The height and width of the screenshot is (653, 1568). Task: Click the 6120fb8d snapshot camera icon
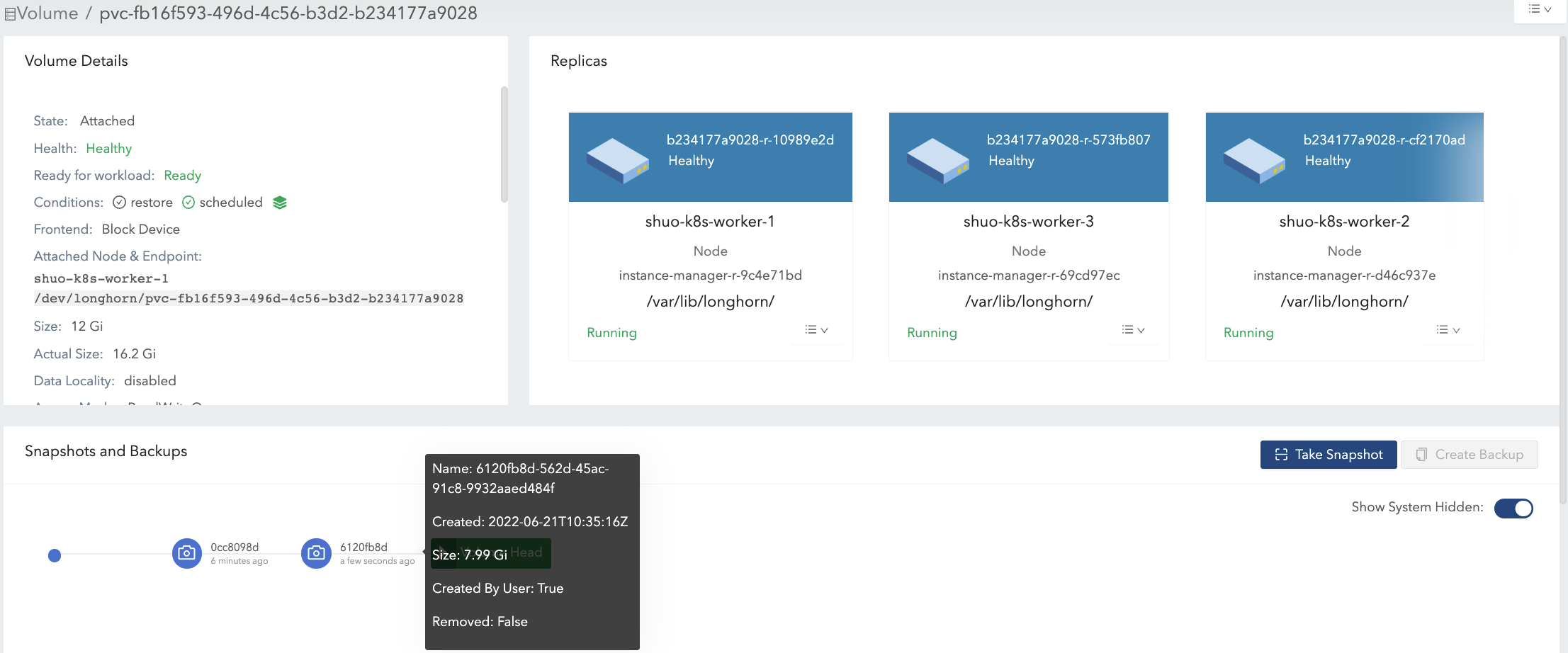click(316, 553)
